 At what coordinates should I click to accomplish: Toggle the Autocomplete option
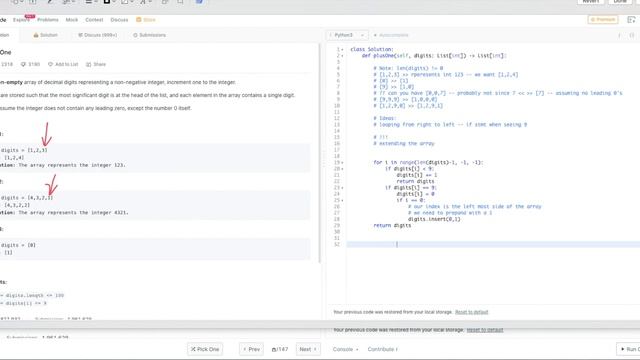click(x=391, y=35)
